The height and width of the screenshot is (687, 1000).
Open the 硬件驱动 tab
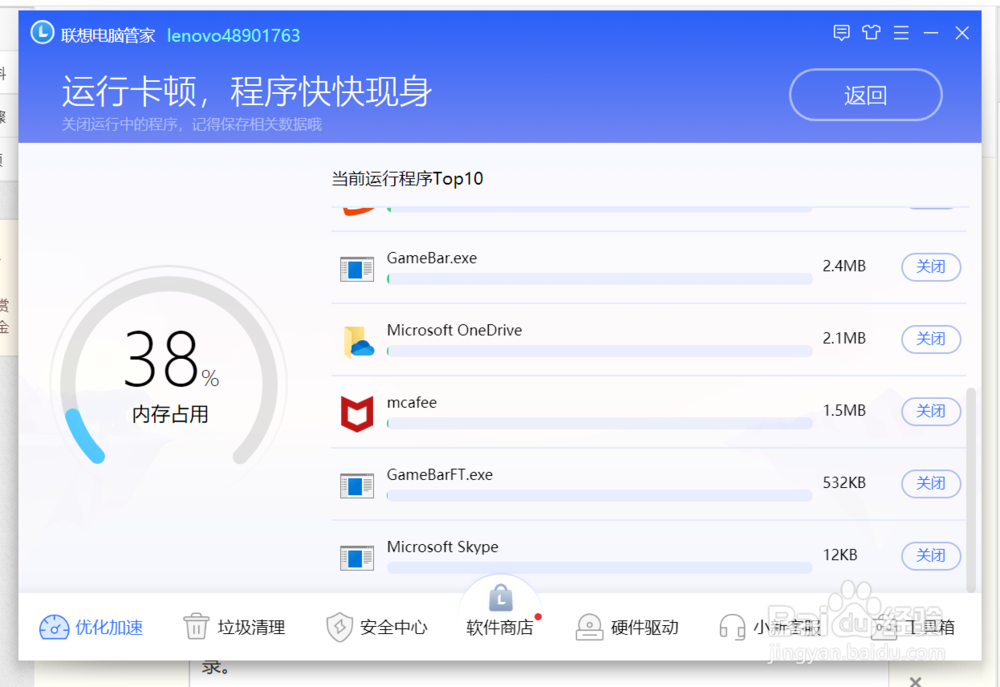[x=627, y=628]
